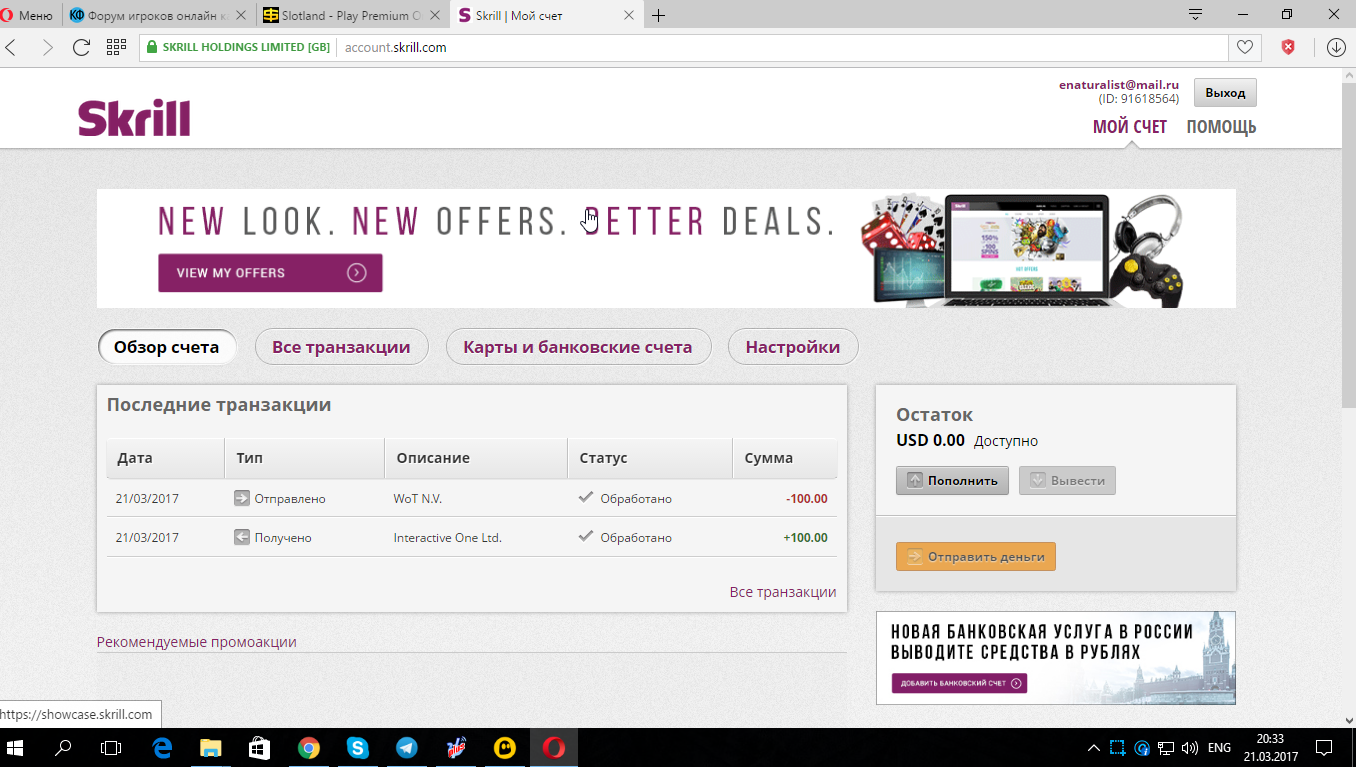Open Windows search from the taskbar
This screenshot has height=767, width=1356.
coord(63,748)
